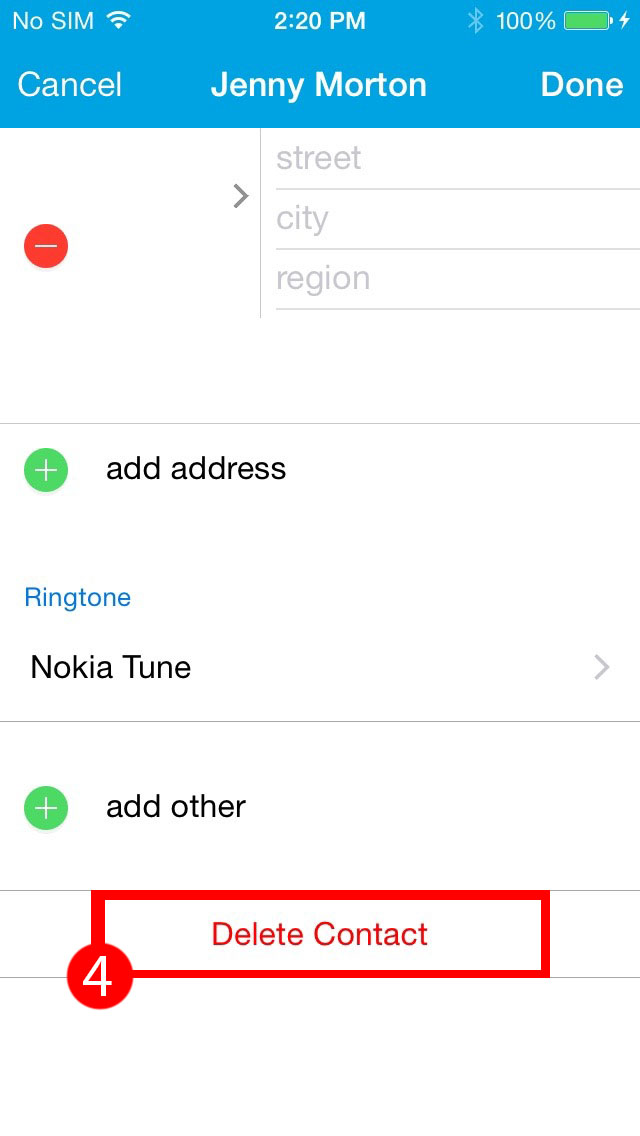Image resolution: width=640 pixels, height=1136 pixels.
Task: Open ringtone picker via Nokia Tune chevron
Action: click(x=602, y=667)
